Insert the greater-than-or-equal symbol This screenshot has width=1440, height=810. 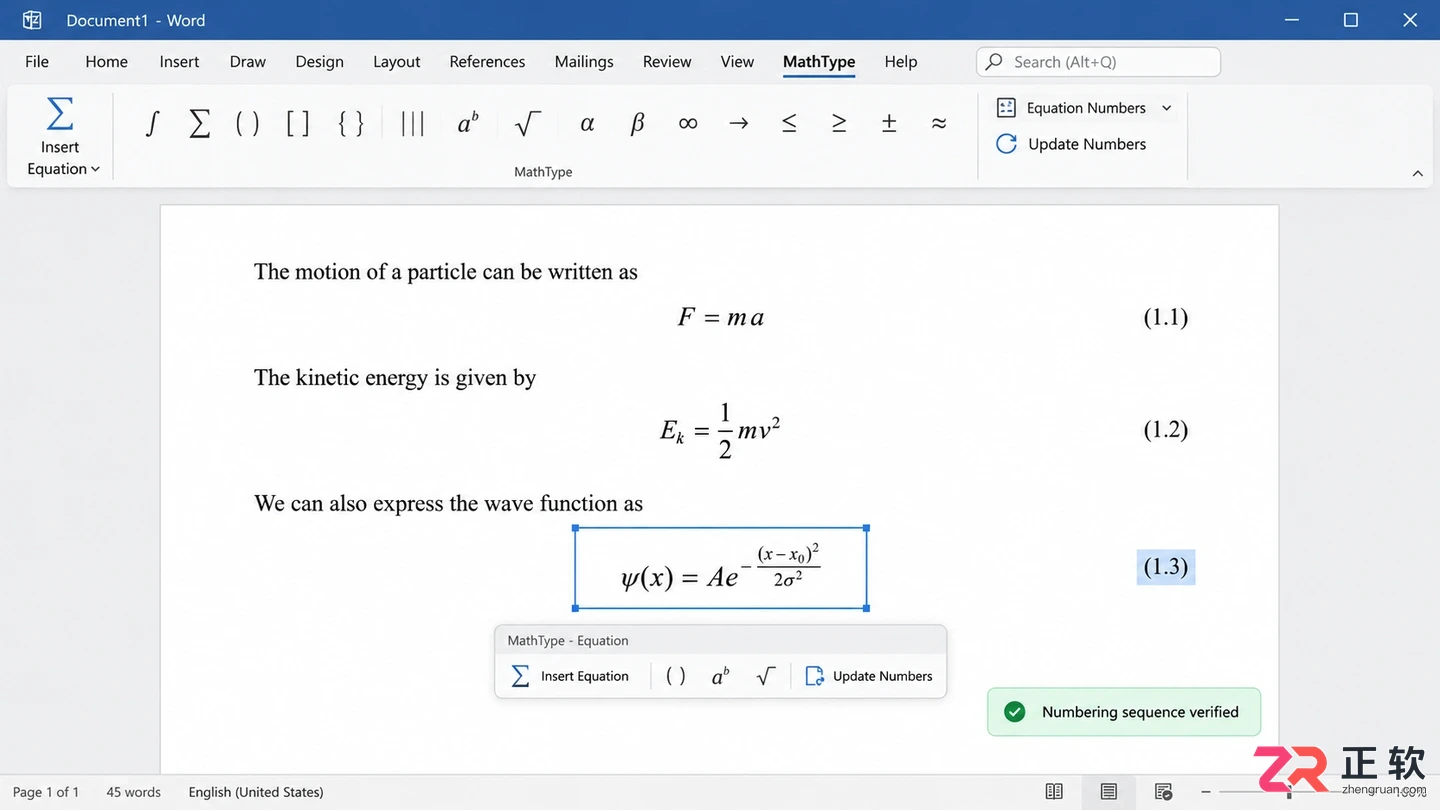(x=839, y=123)
